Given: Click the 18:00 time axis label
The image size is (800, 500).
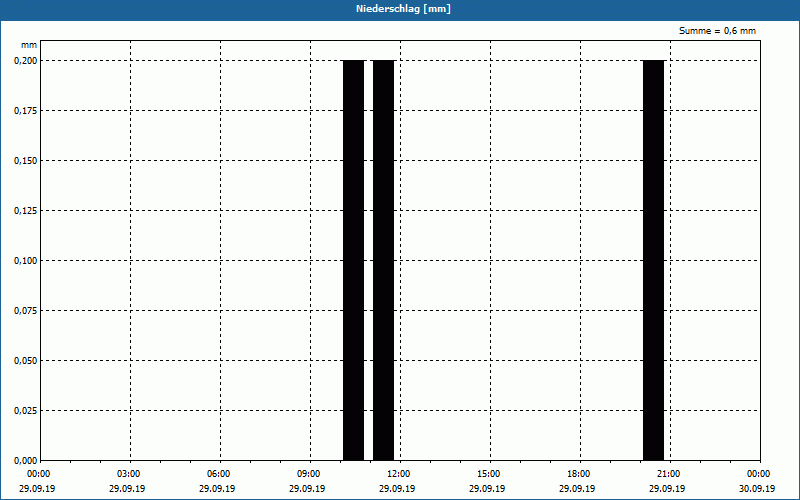Looking at the screenshot, I should (579, 474).
